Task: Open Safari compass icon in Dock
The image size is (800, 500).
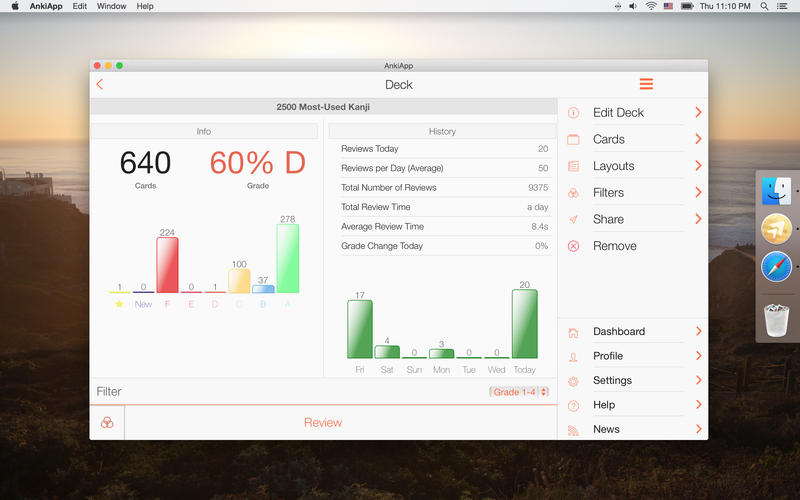Action: click(776, 266)
